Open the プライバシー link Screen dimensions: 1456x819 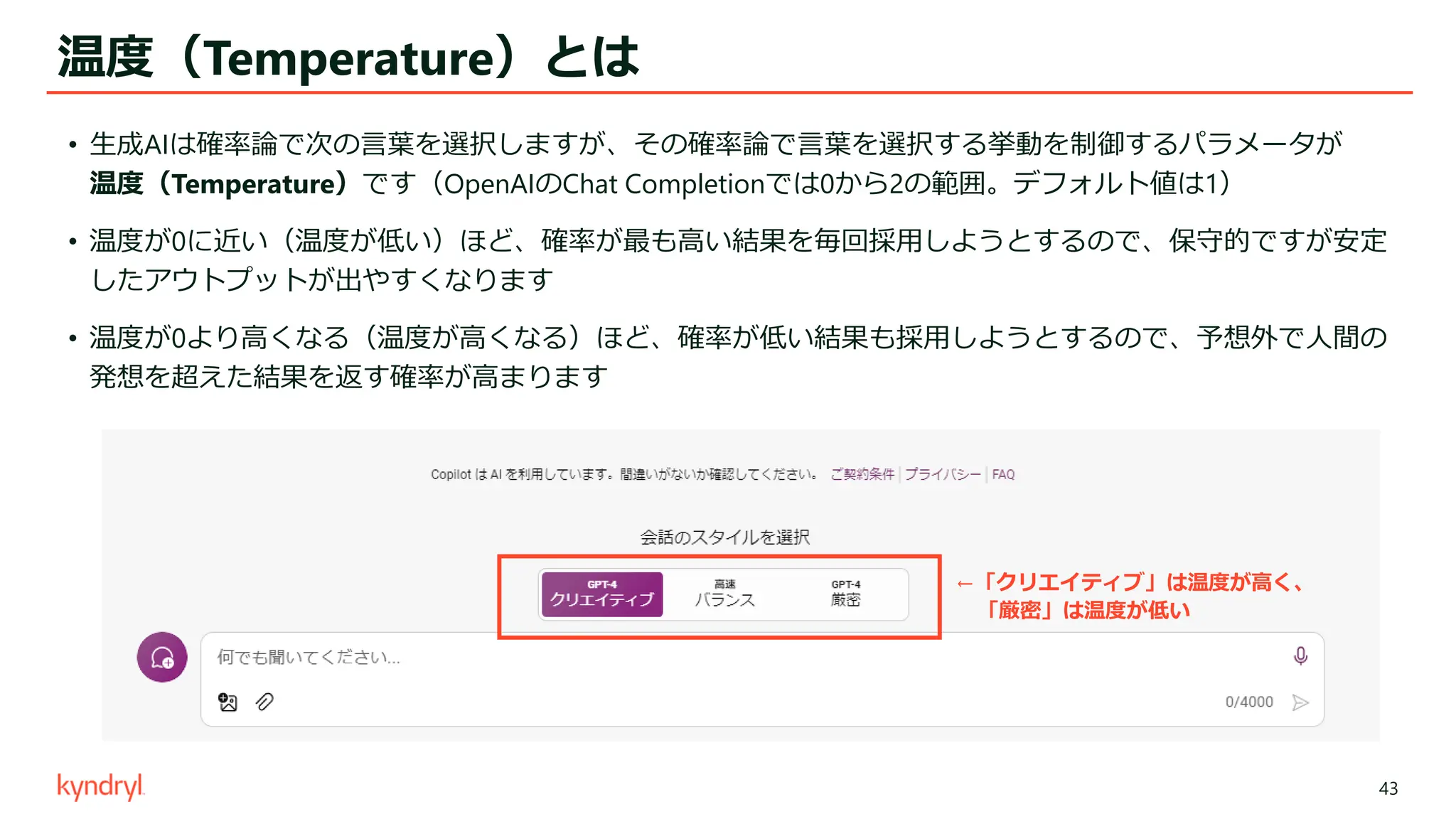tap(943, 474)
